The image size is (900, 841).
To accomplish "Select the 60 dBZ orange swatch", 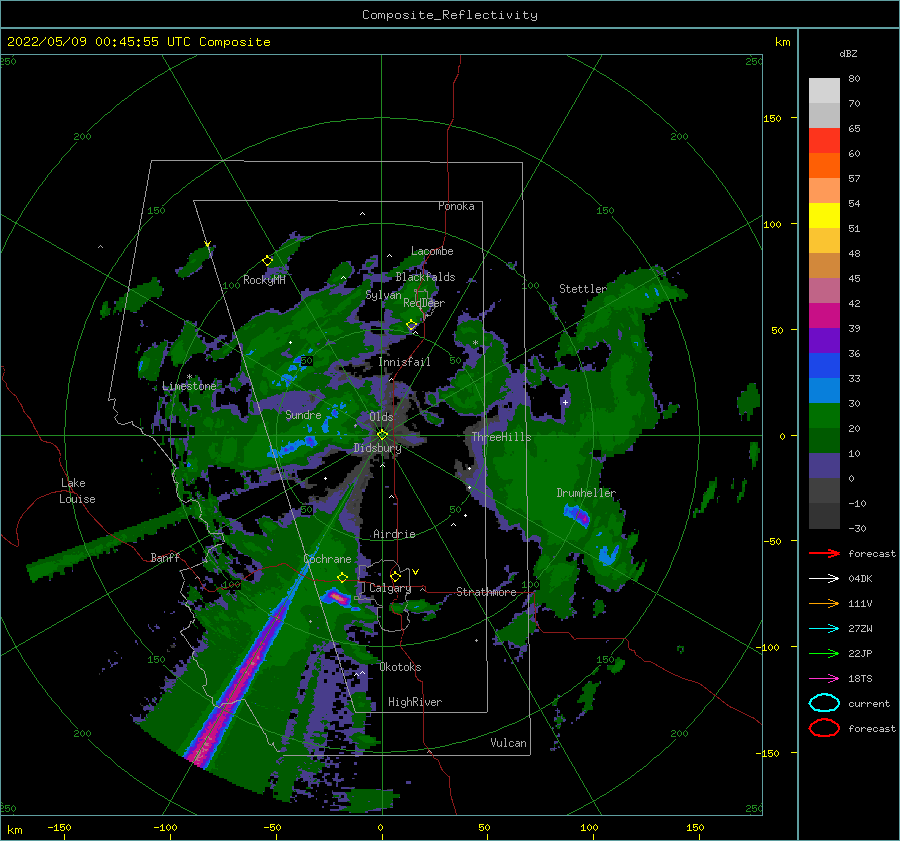I will (824, 165).
